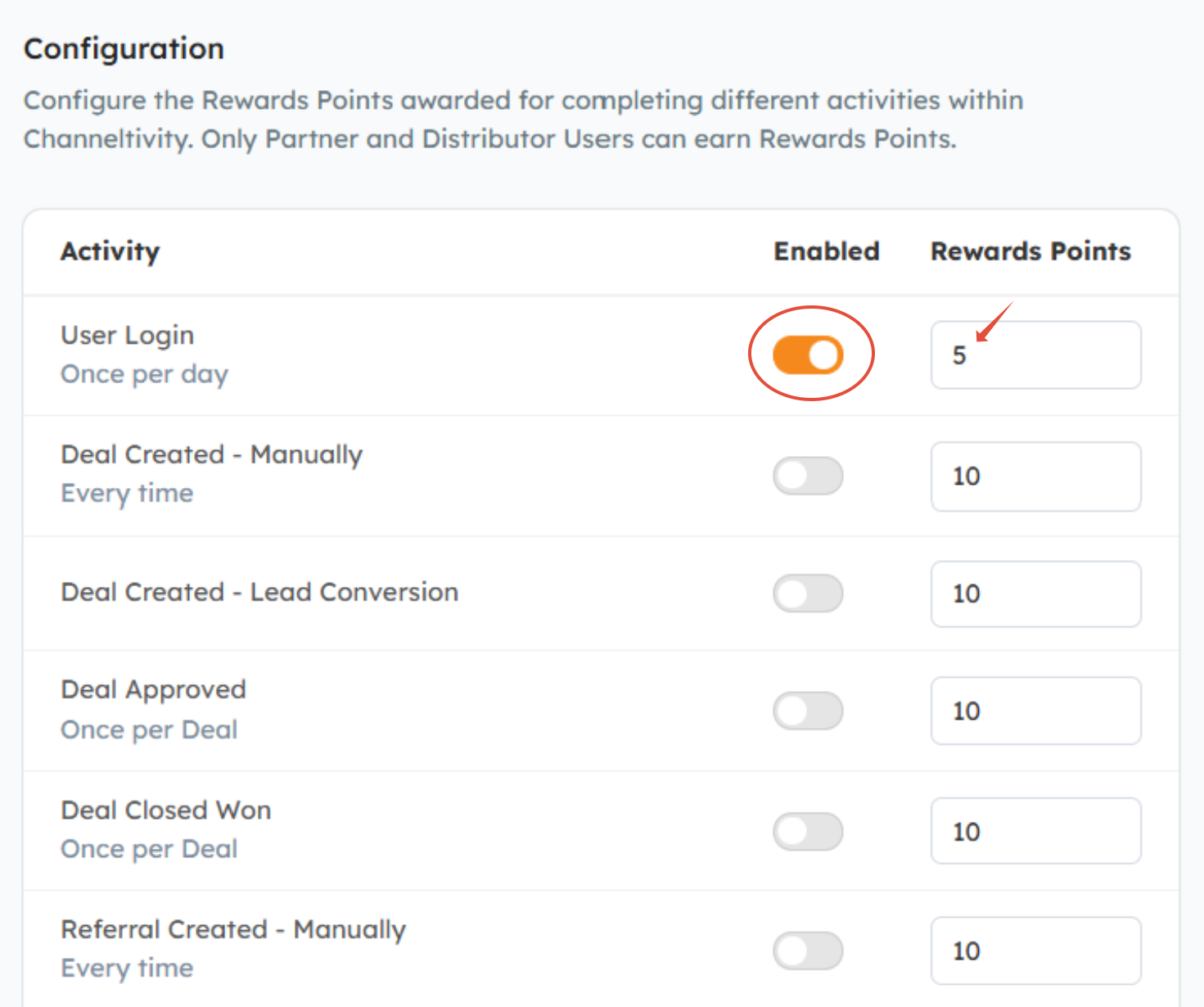Click the Deal Approved activity label
The image size is (1204, 1007).
click(153, 690)
